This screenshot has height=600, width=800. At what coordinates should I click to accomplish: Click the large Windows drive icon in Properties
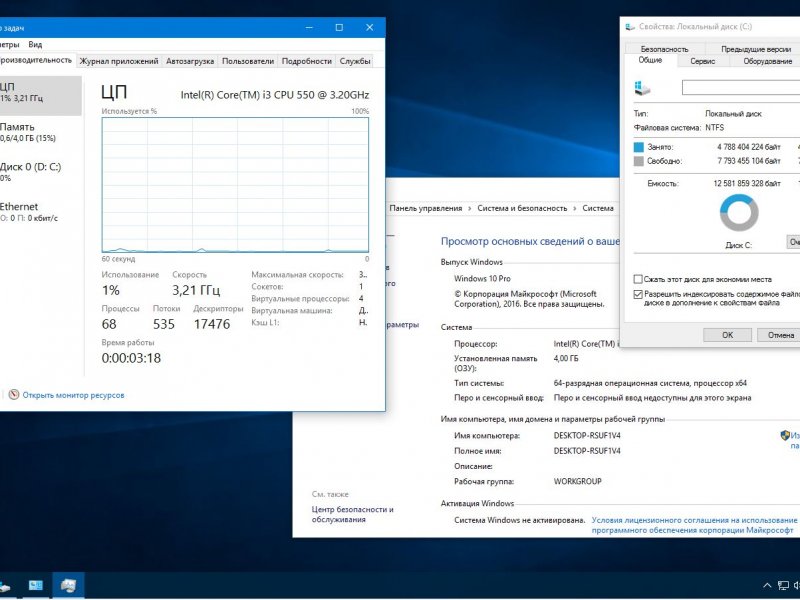(x=642, y=88)
